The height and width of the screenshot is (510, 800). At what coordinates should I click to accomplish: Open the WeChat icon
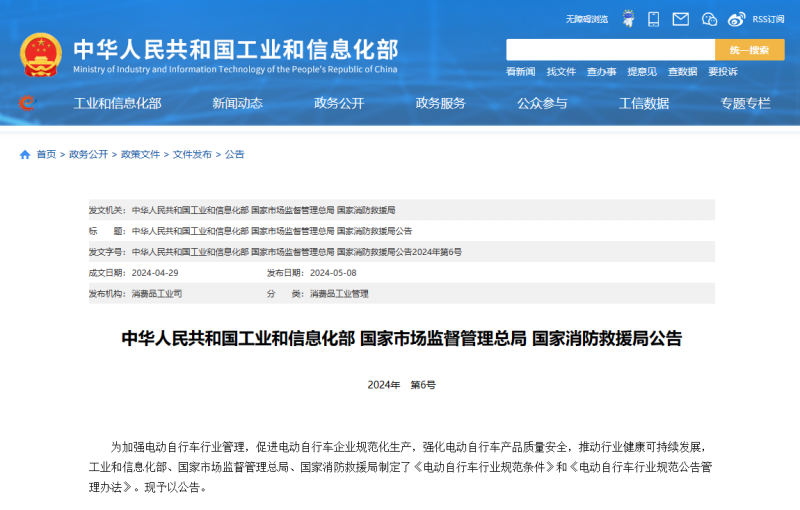pos(709,19)
